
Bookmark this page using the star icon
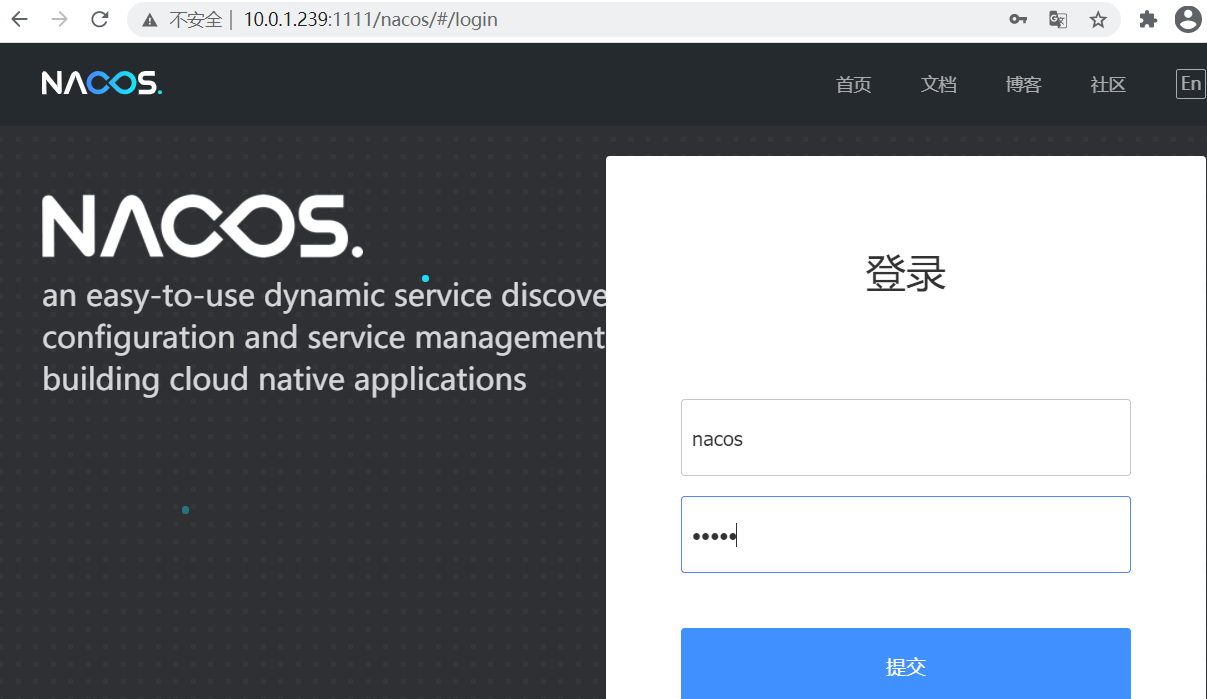pos(1097,19)
